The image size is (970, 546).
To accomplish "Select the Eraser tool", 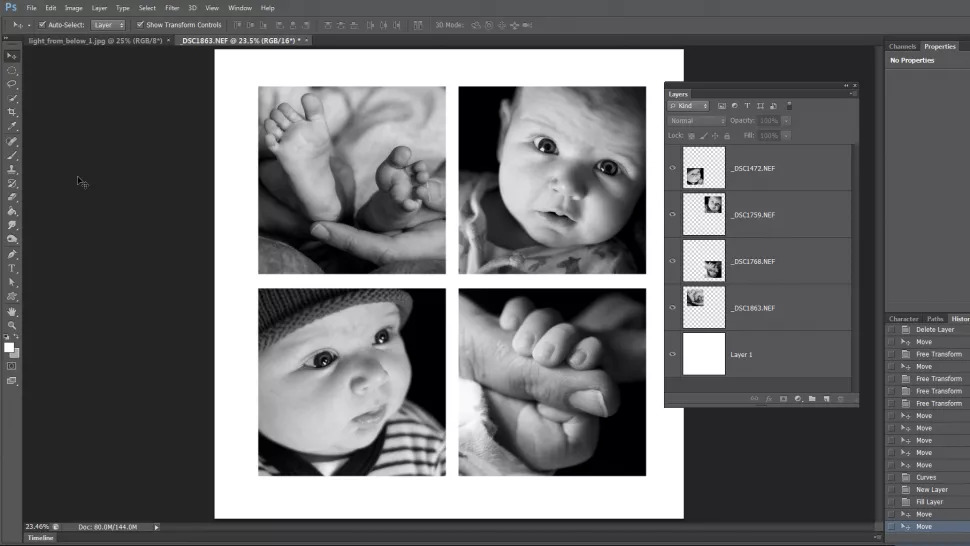I will coord(12,197).
